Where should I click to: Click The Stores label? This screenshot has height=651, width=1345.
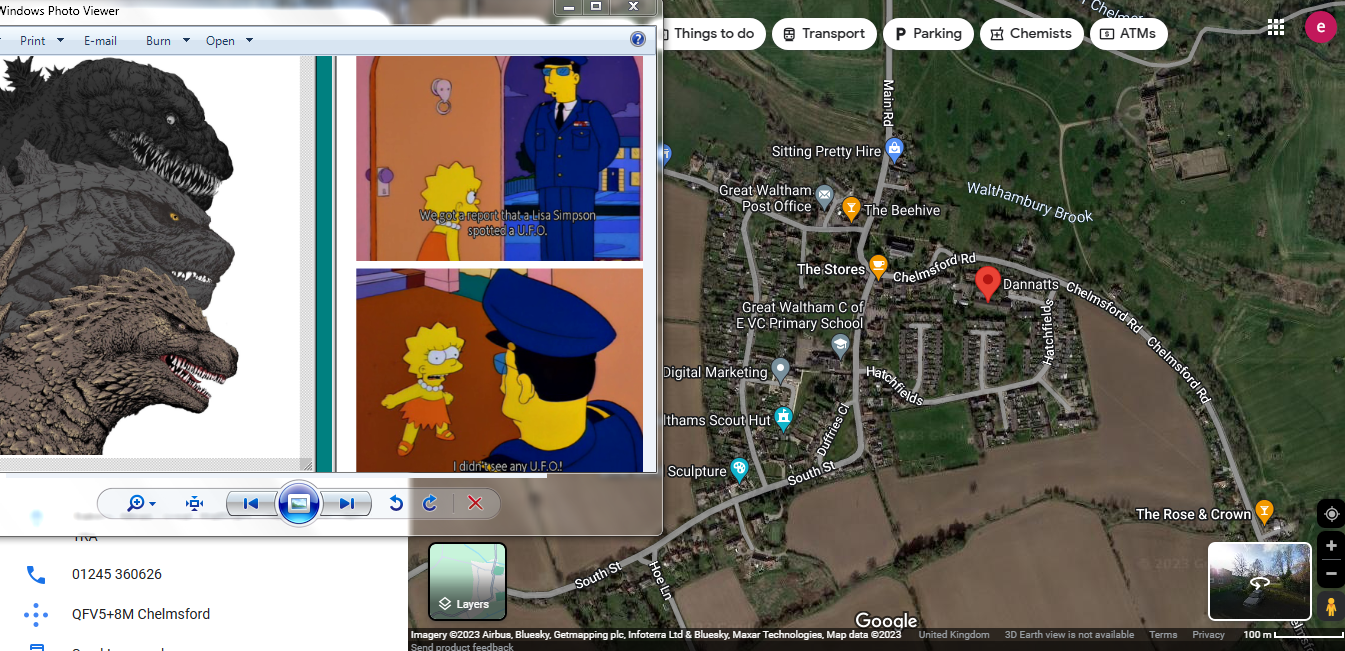[830, 269]
